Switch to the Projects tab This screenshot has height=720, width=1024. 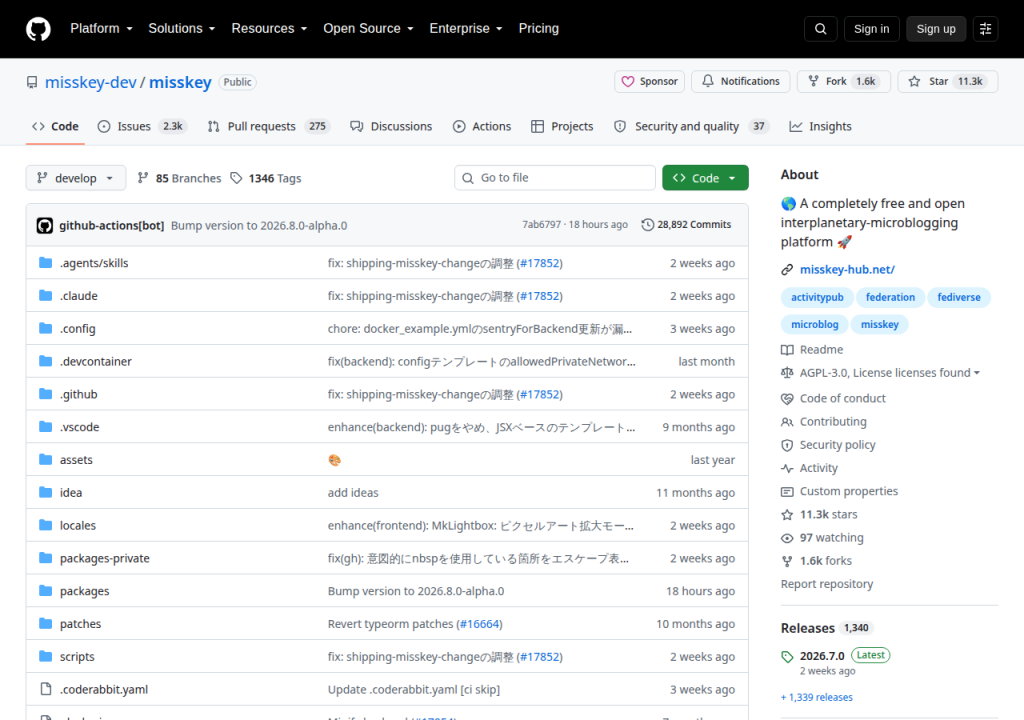[x=562, y=126]
